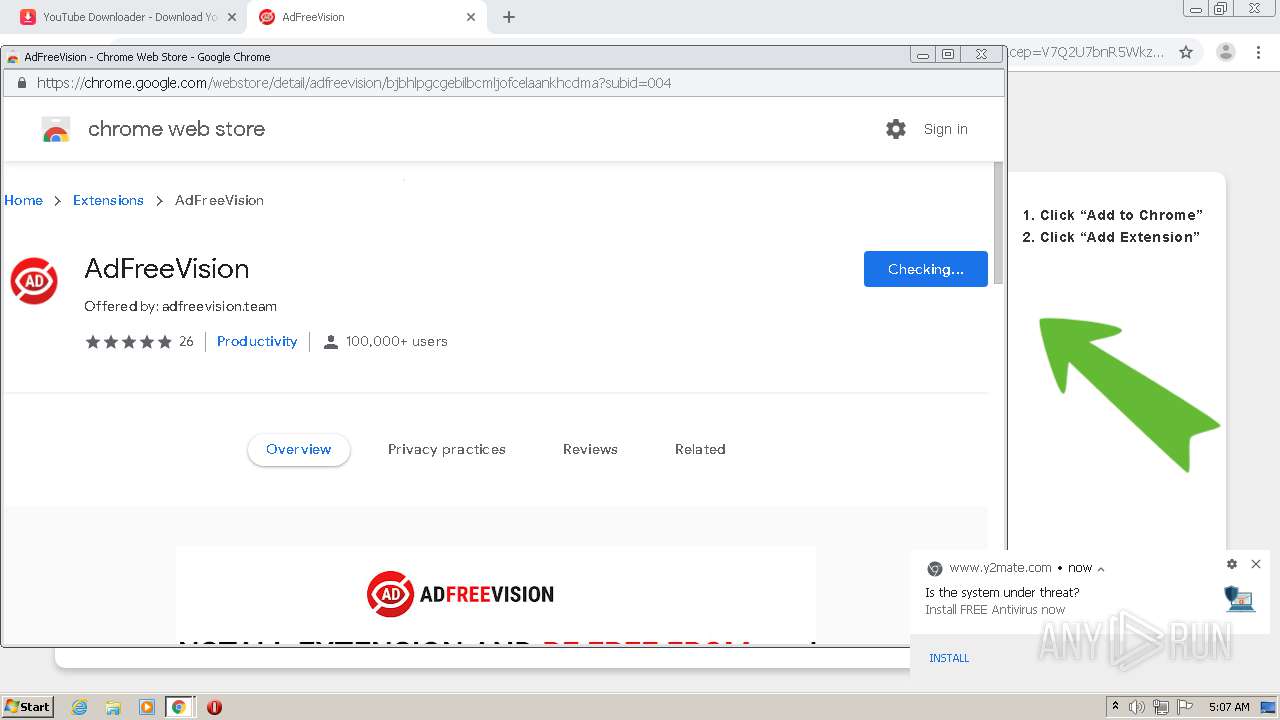Click 'Offered by: adfreevision.team' text
The width and height of the screenshot is (1280, 720).
coord(180,307)
